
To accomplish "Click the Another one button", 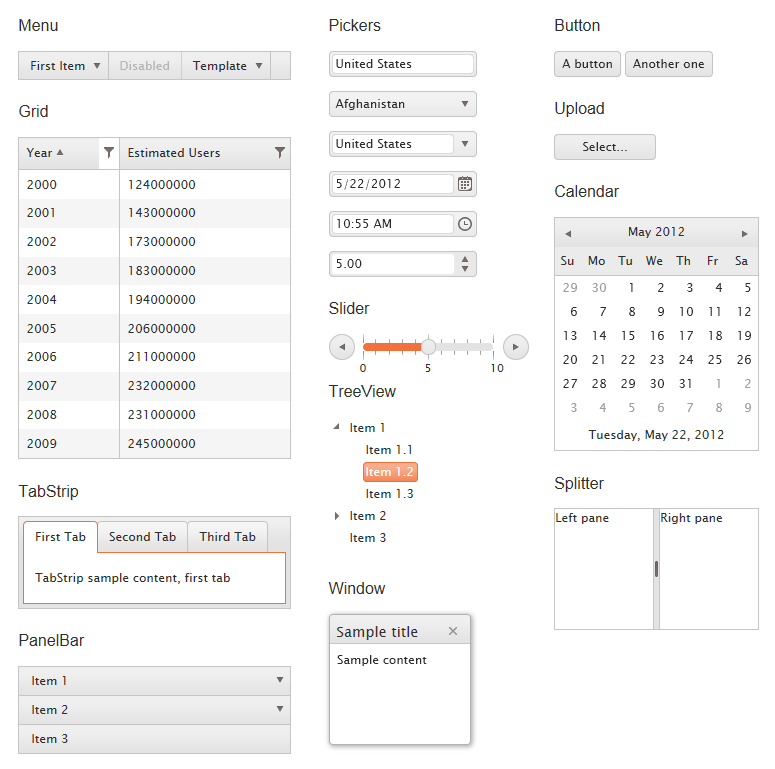I will [x=669, y=64].
